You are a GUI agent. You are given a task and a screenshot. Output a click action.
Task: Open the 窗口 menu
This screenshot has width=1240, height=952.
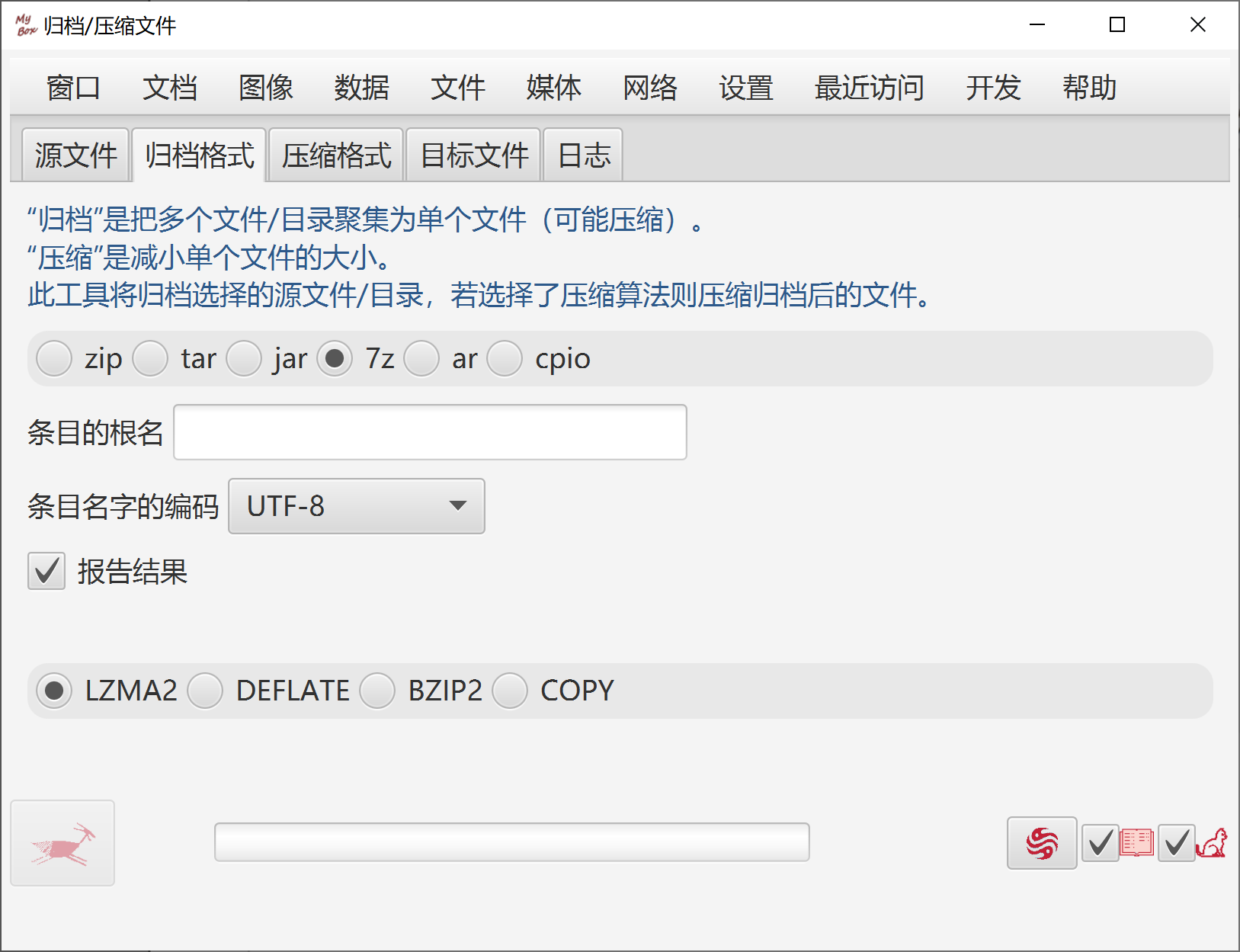point(73,88)
